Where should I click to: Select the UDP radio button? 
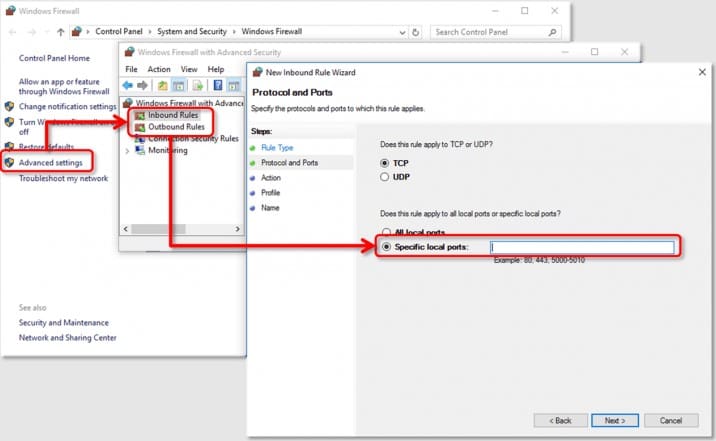(384, 177)
